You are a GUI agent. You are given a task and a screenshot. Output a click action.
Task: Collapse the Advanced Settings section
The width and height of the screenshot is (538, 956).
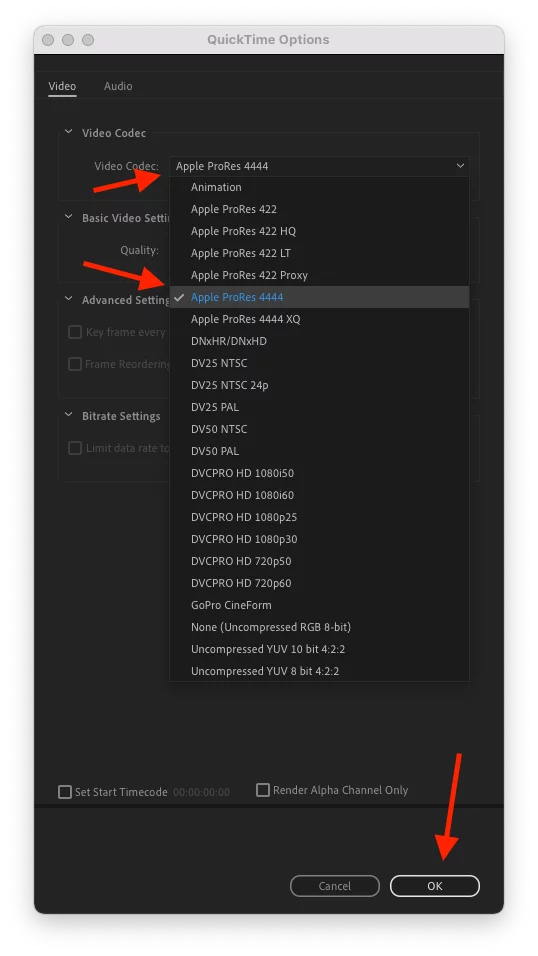pyautogui.click(x=68, y=299)
